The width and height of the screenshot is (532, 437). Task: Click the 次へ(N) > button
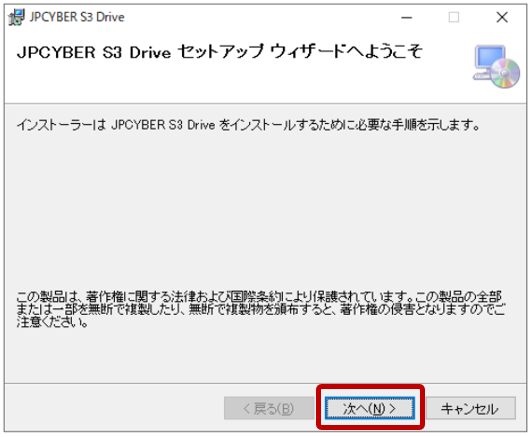(x=369, y=408)
